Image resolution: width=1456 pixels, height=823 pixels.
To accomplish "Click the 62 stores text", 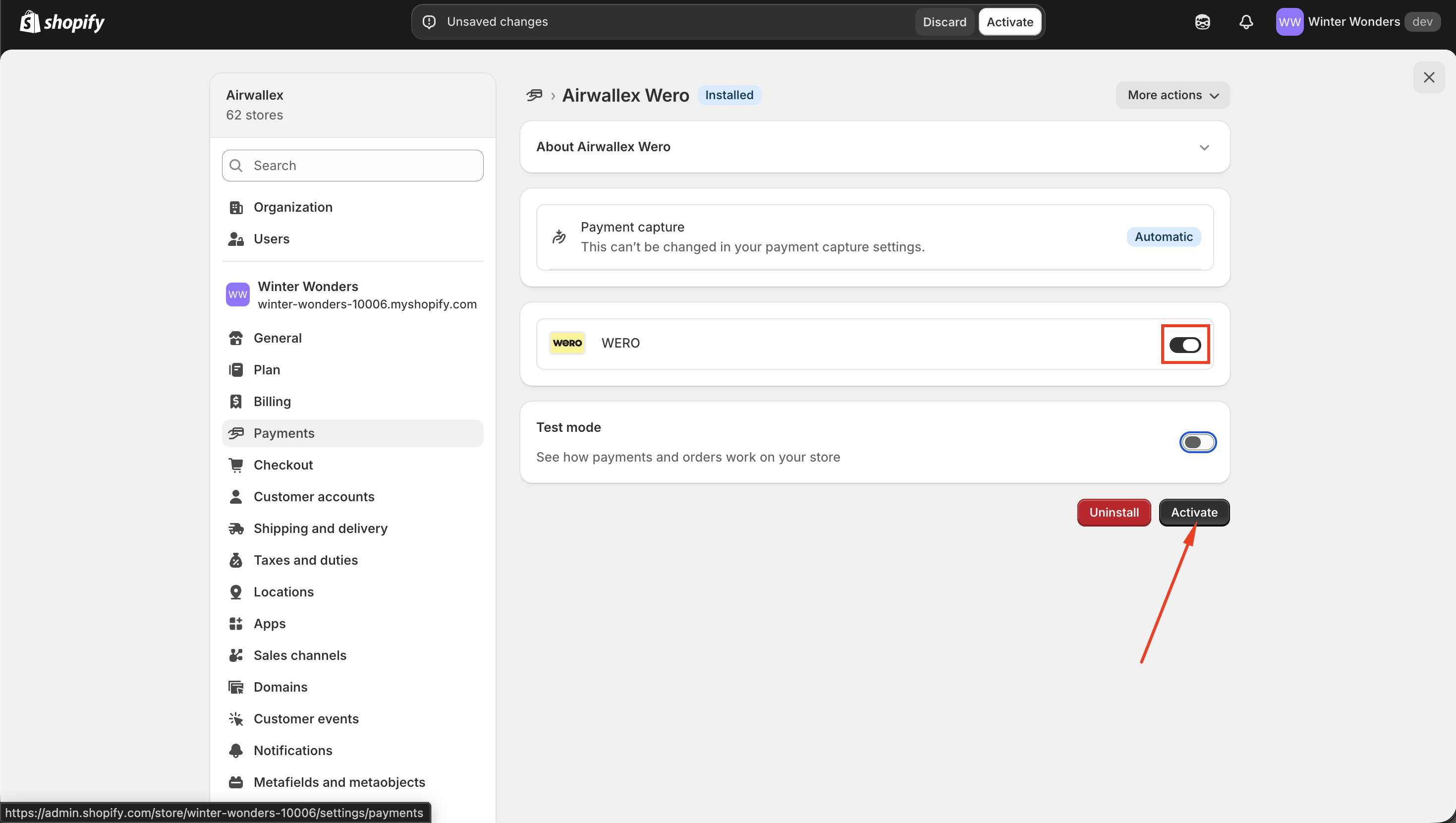I will point(254,116).
